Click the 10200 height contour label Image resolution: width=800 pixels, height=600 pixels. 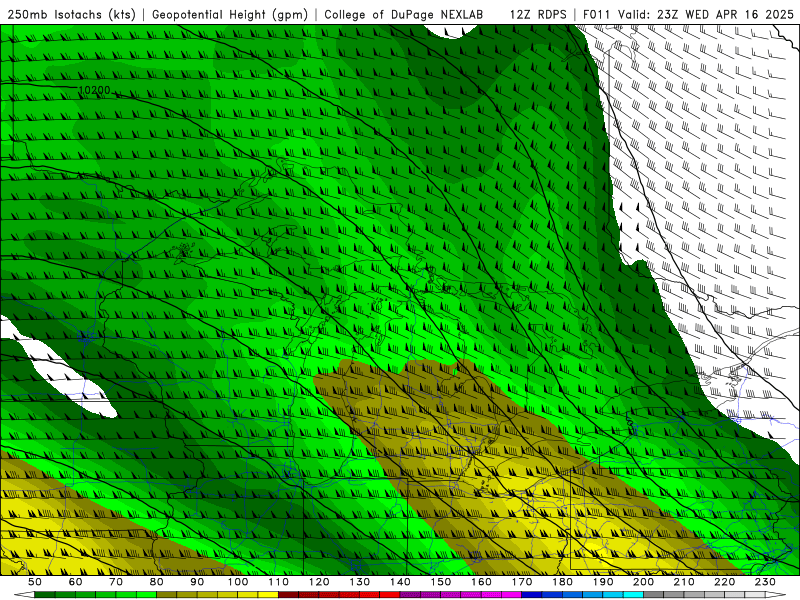[x=95, y=91]
